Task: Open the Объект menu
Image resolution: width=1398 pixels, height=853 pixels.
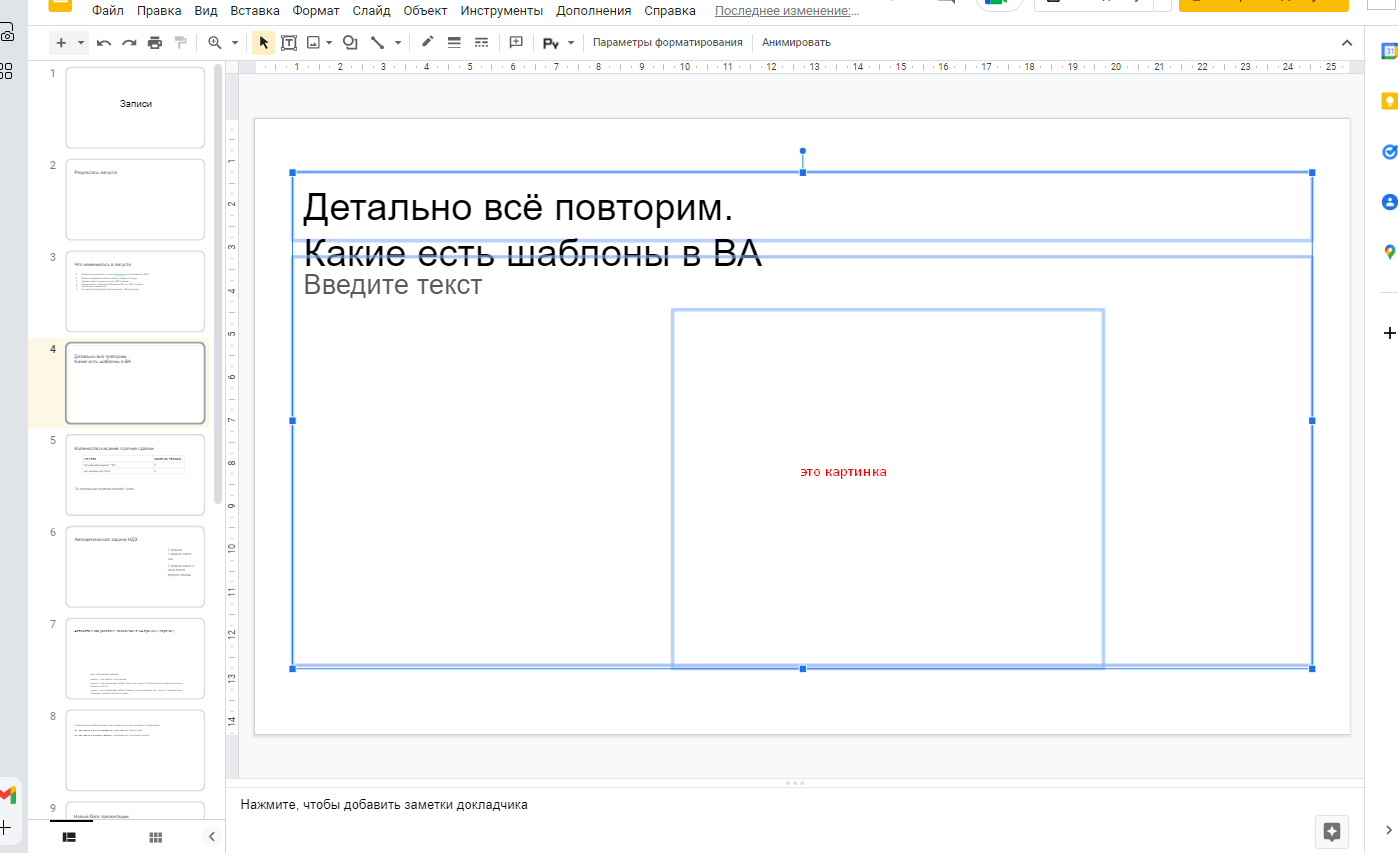Action: pos(426,11)
